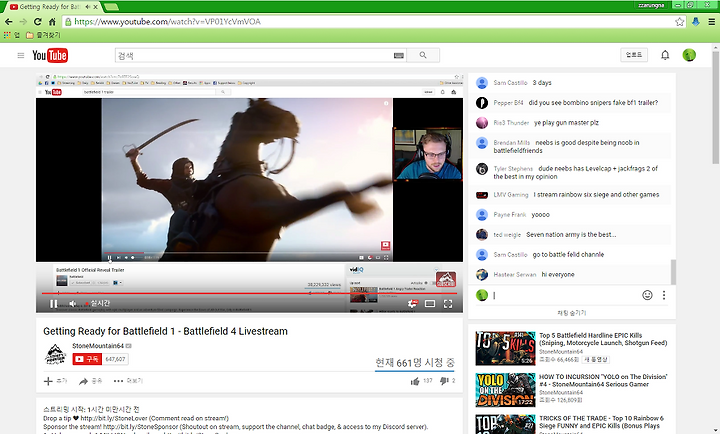The width and height of the screenshot is (720, 434).
Task: Click Sam Castillo's avatar on '3 days'
Action: pos(482,83)
